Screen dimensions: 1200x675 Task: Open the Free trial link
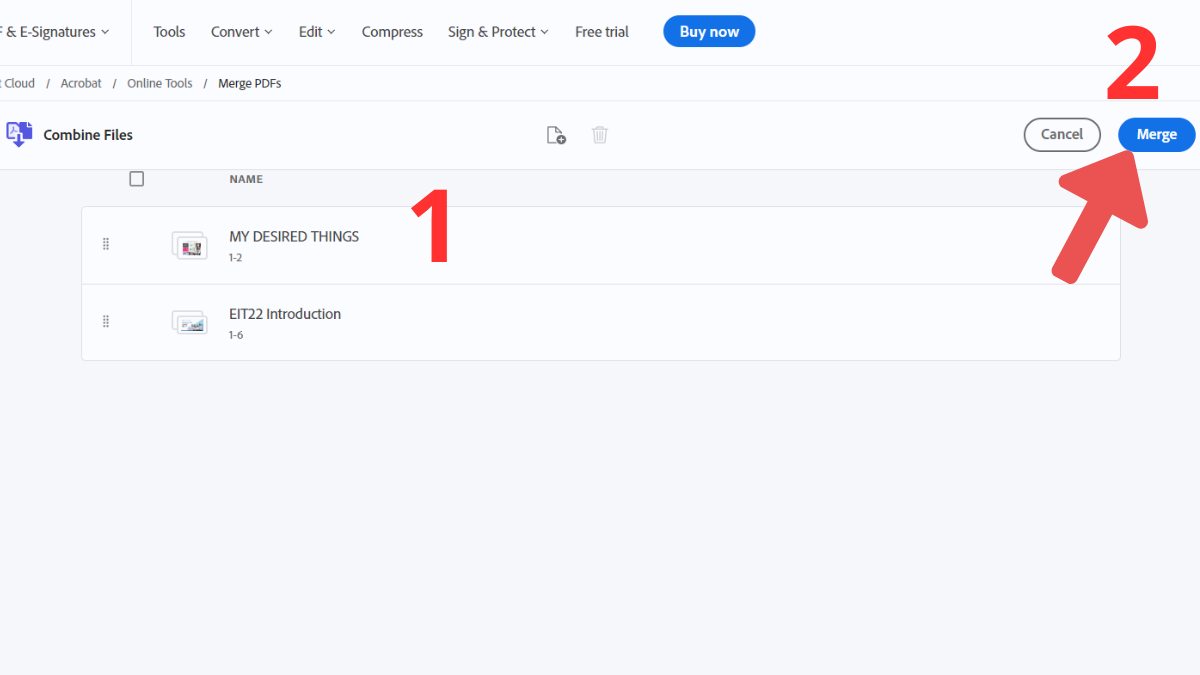[601, 31]
